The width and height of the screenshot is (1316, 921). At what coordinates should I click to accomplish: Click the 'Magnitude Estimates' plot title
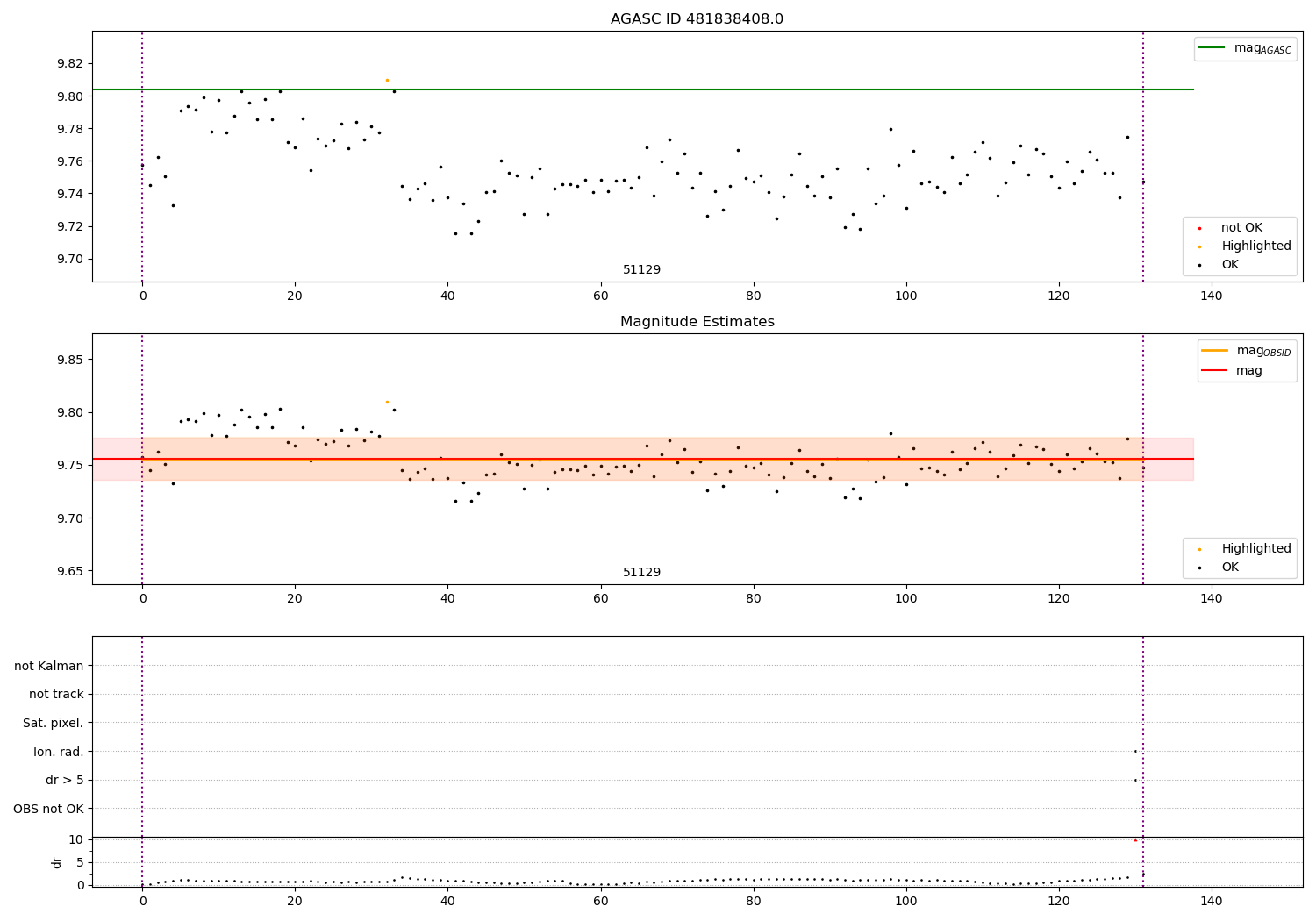697,322
